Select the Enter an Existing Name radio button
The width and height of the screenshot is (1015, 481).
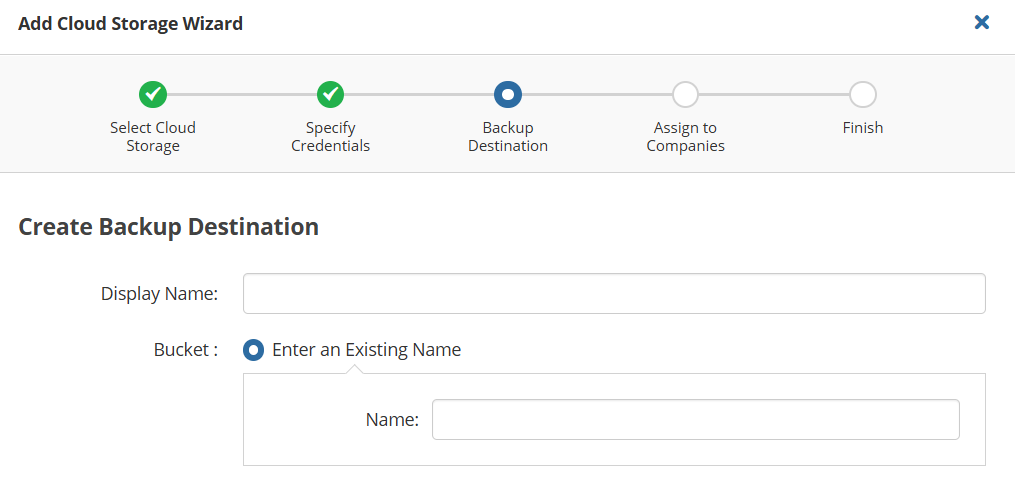pyautogui.click(x=253, y=350)
